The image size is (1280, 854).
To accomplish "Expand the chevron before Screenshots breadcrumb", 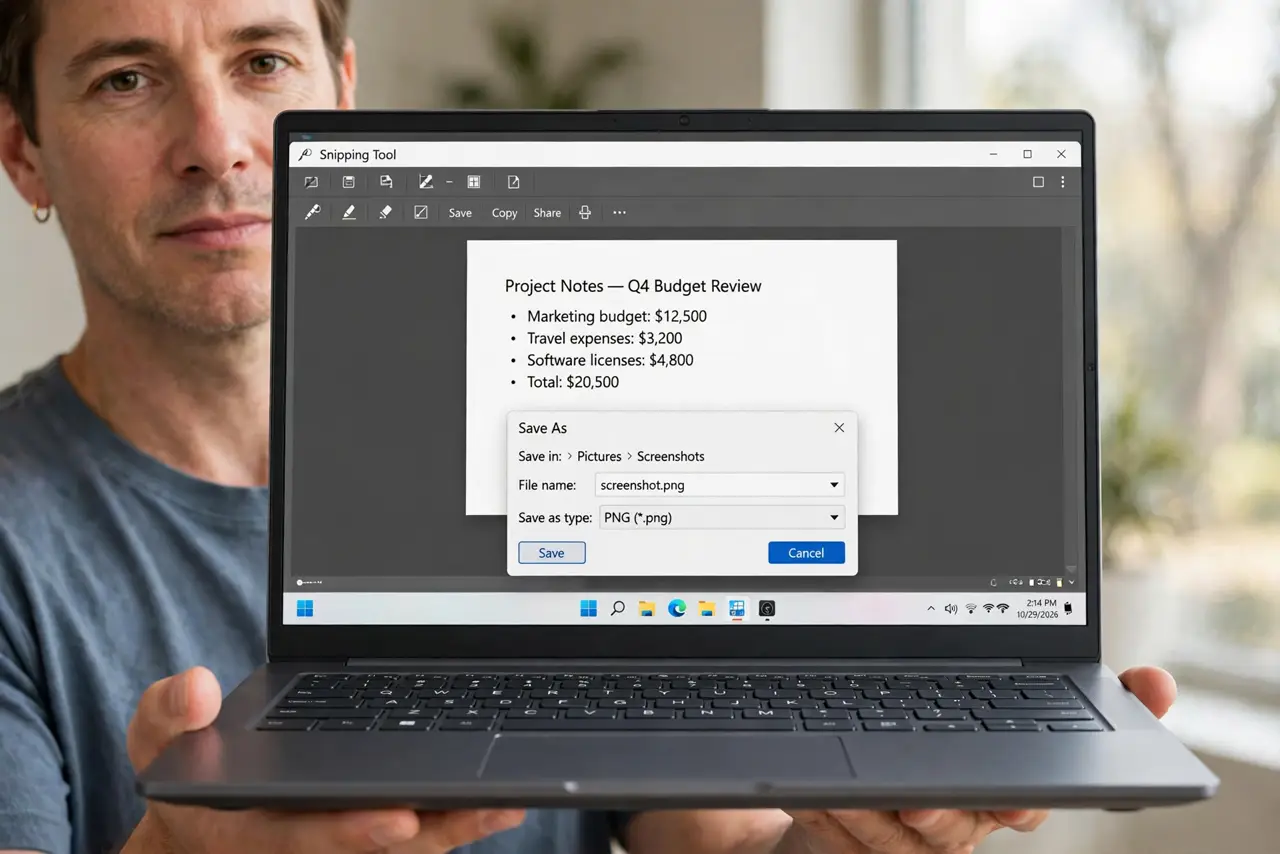I will (629, 456).
